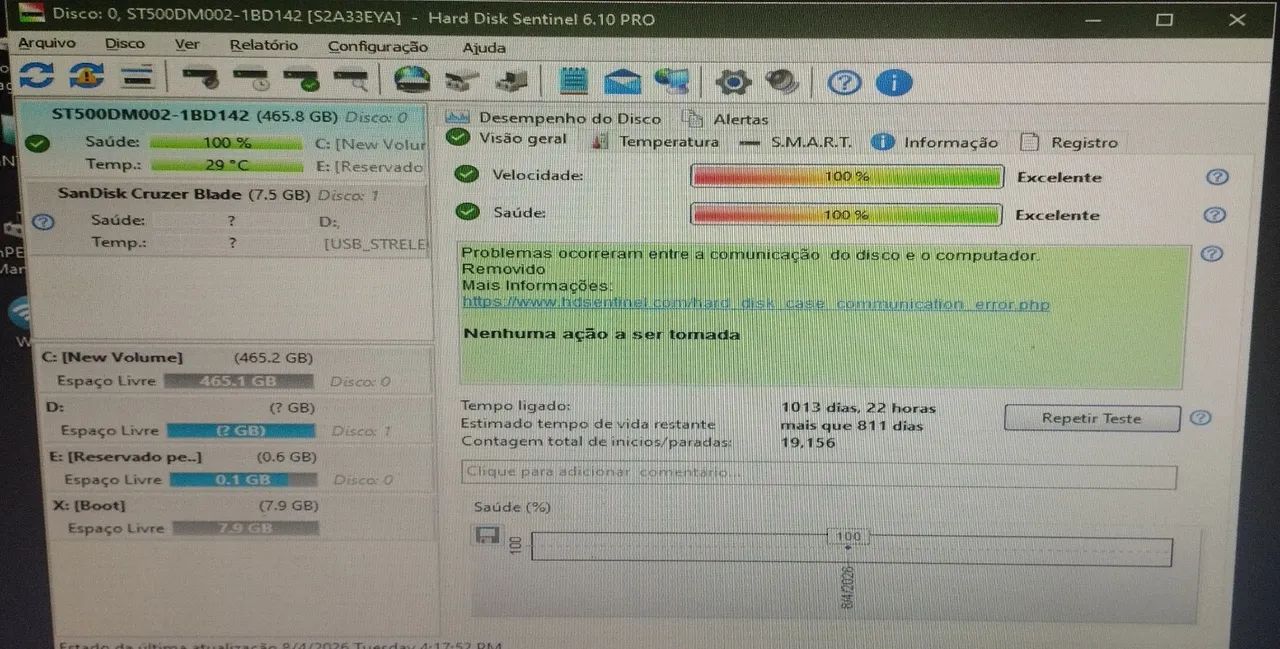This screenshot has height=649, width=1280.
Task: Click the 0.1 GB free space bar
Action: click(243, 480)
